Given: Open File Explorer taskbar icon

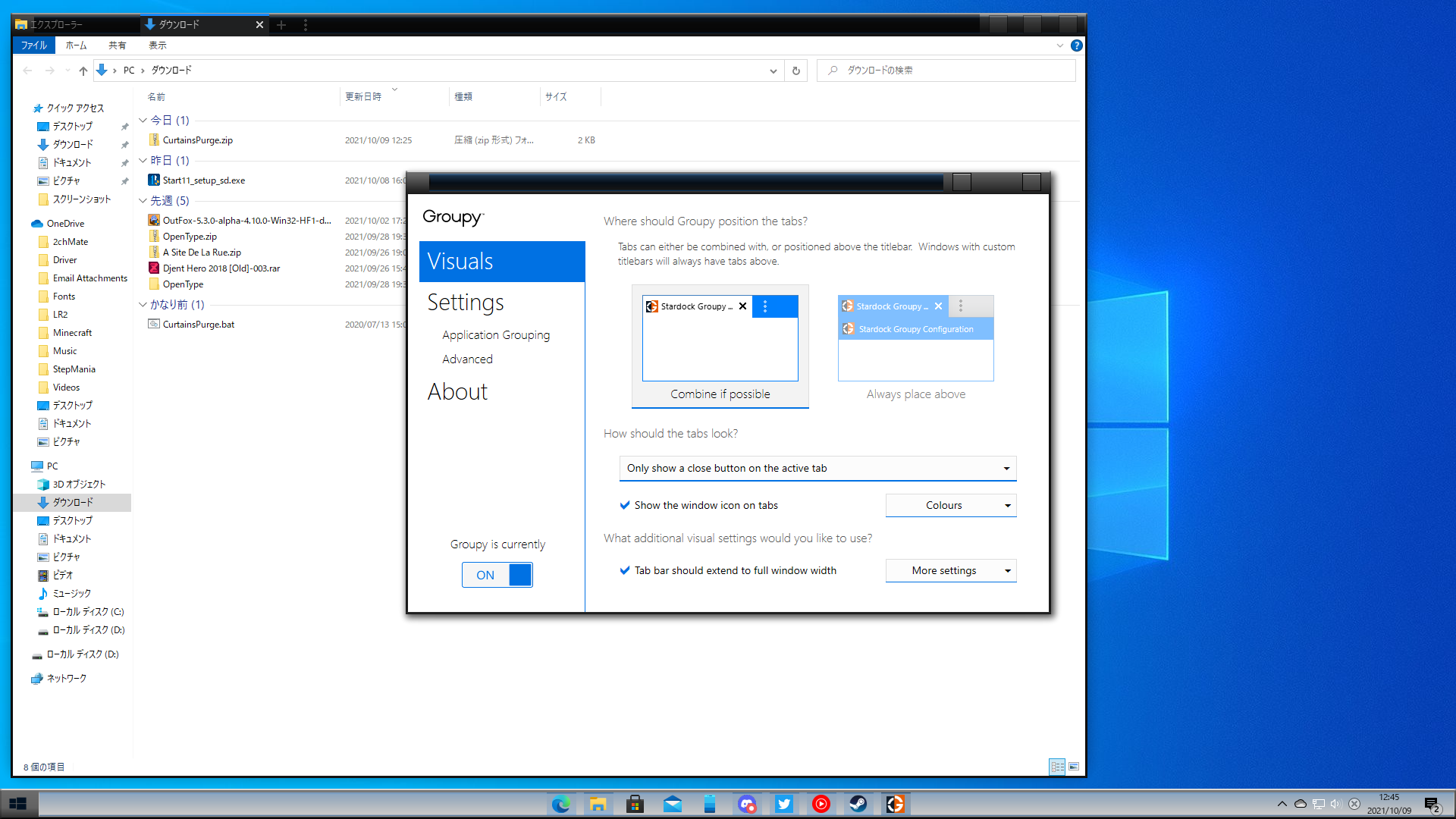Looking at the screenshot, I should coord(598,804).
